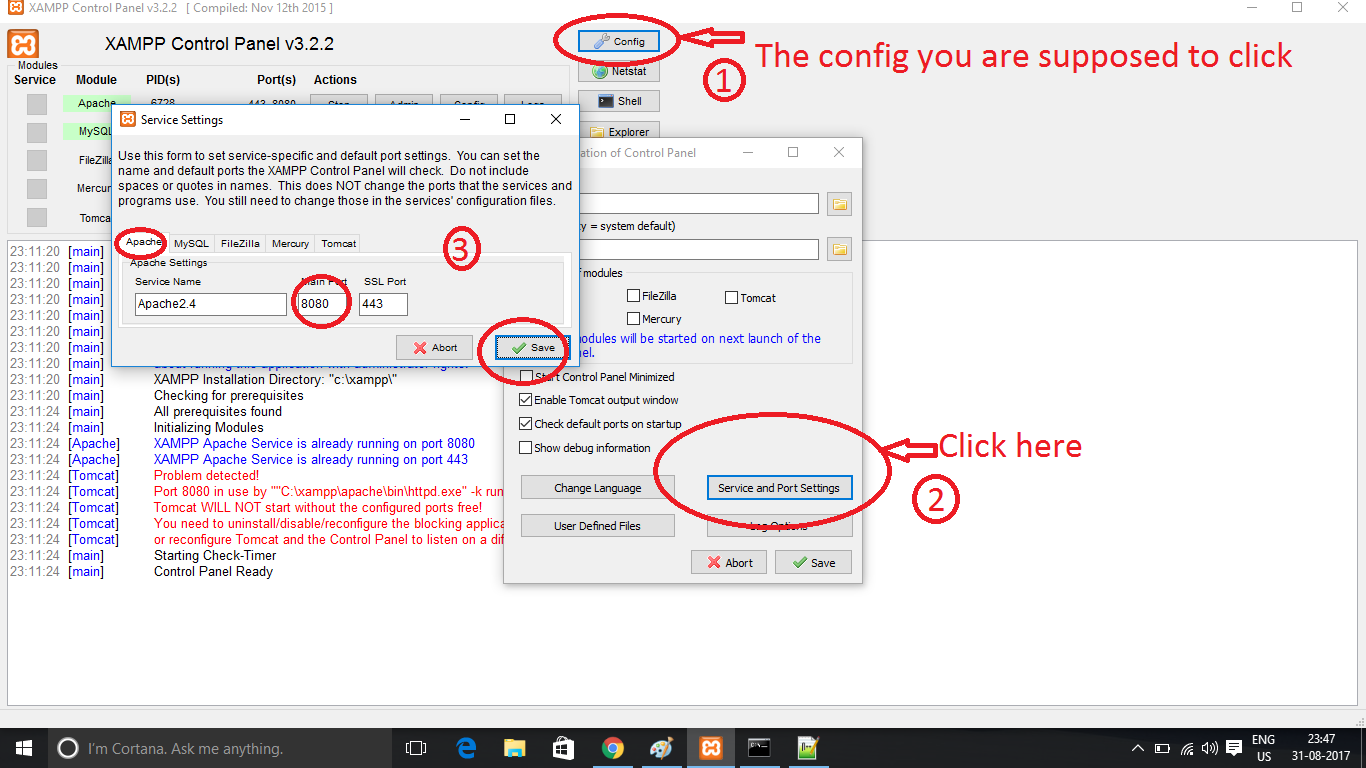
Task: Click the Service and Port Settings button
Action: tap(779, 487)
